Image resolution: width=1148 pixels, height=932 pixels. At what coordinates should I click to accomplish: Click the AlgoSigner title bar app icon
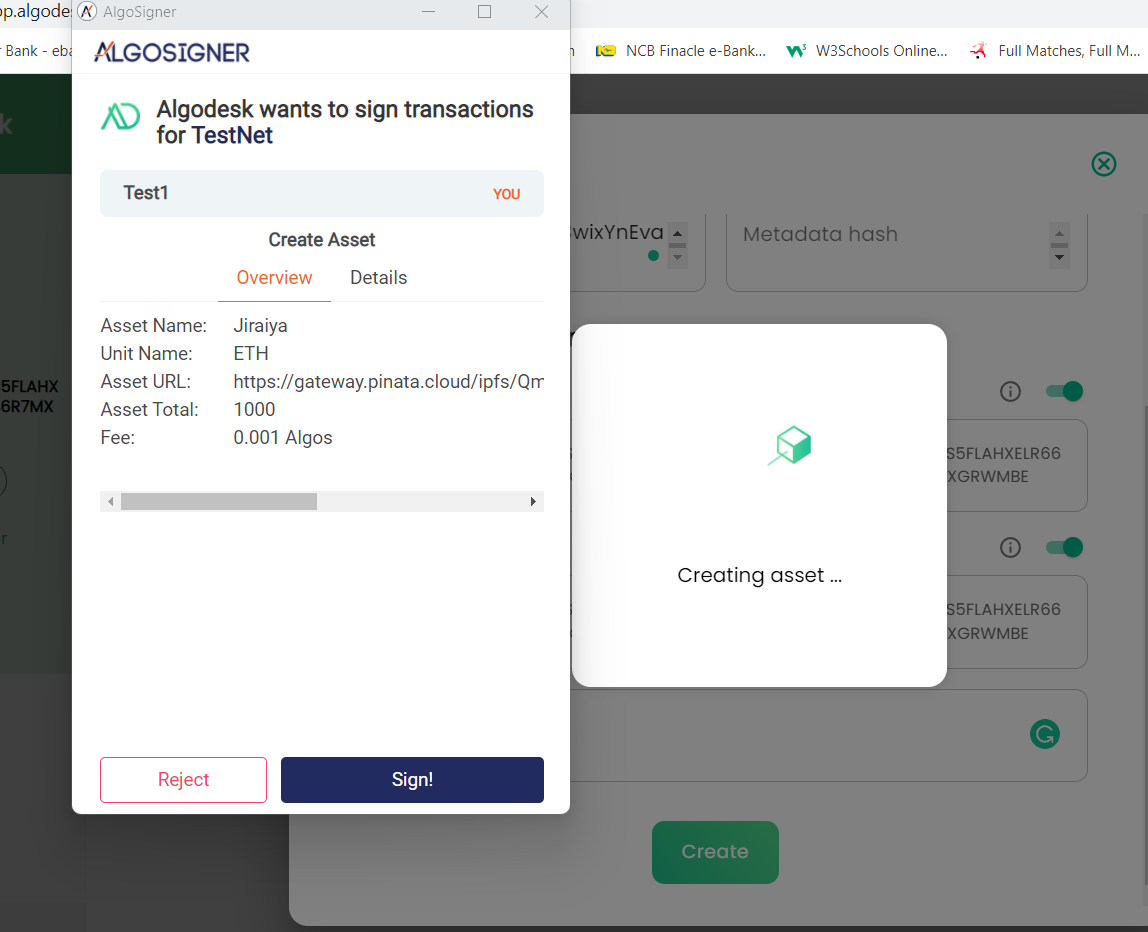click(x=87, y=11)
